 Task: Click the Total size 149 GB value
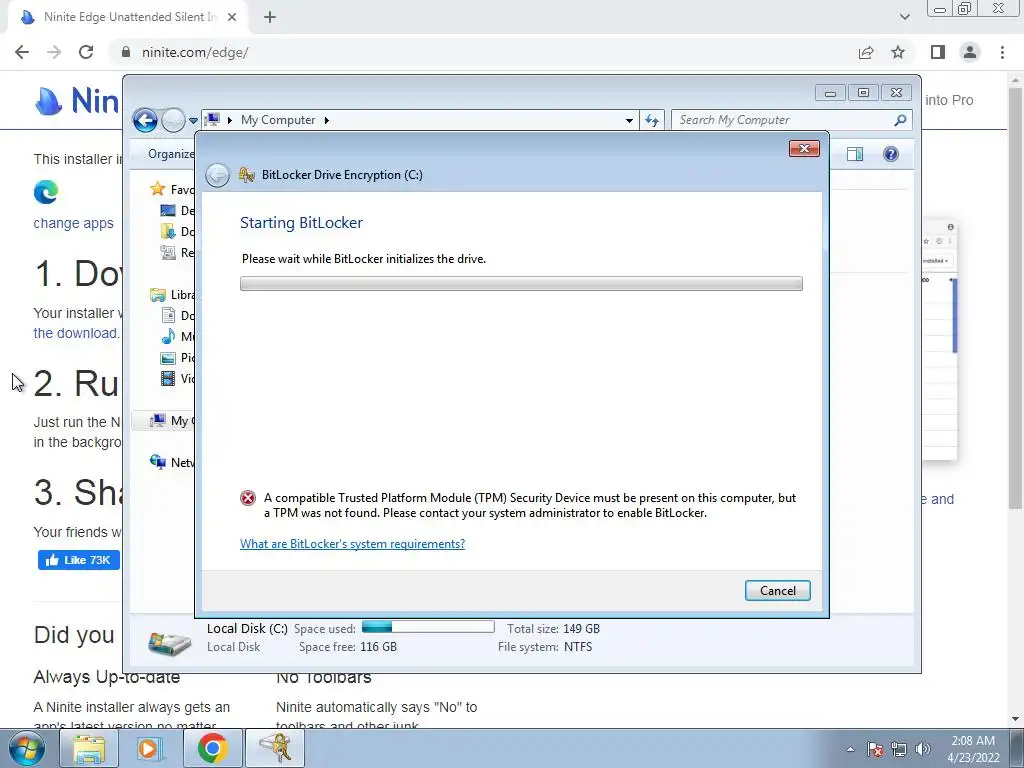pyautogui.click(x=581, y=629)
